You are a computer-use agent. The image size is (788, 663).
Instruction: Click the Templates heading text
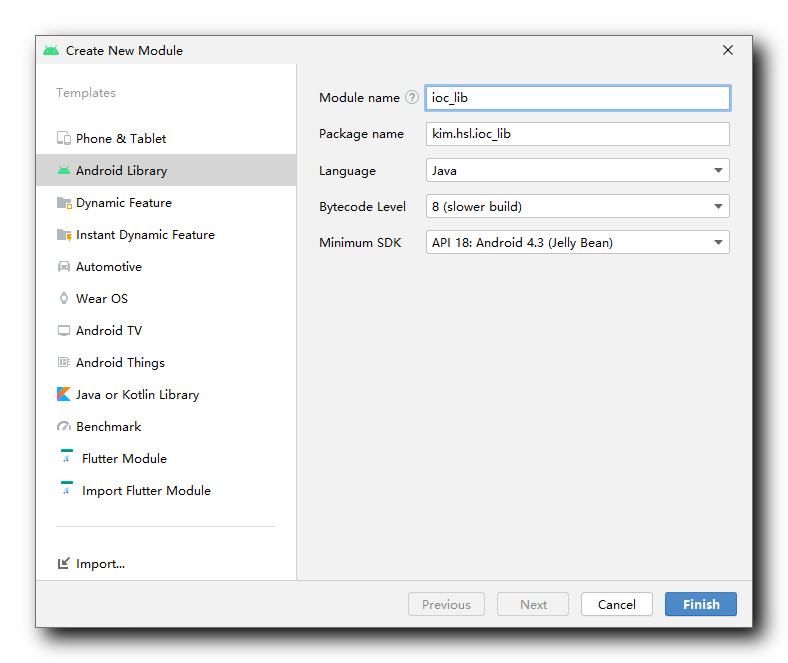pyautogui.click(x=86, y=93)
